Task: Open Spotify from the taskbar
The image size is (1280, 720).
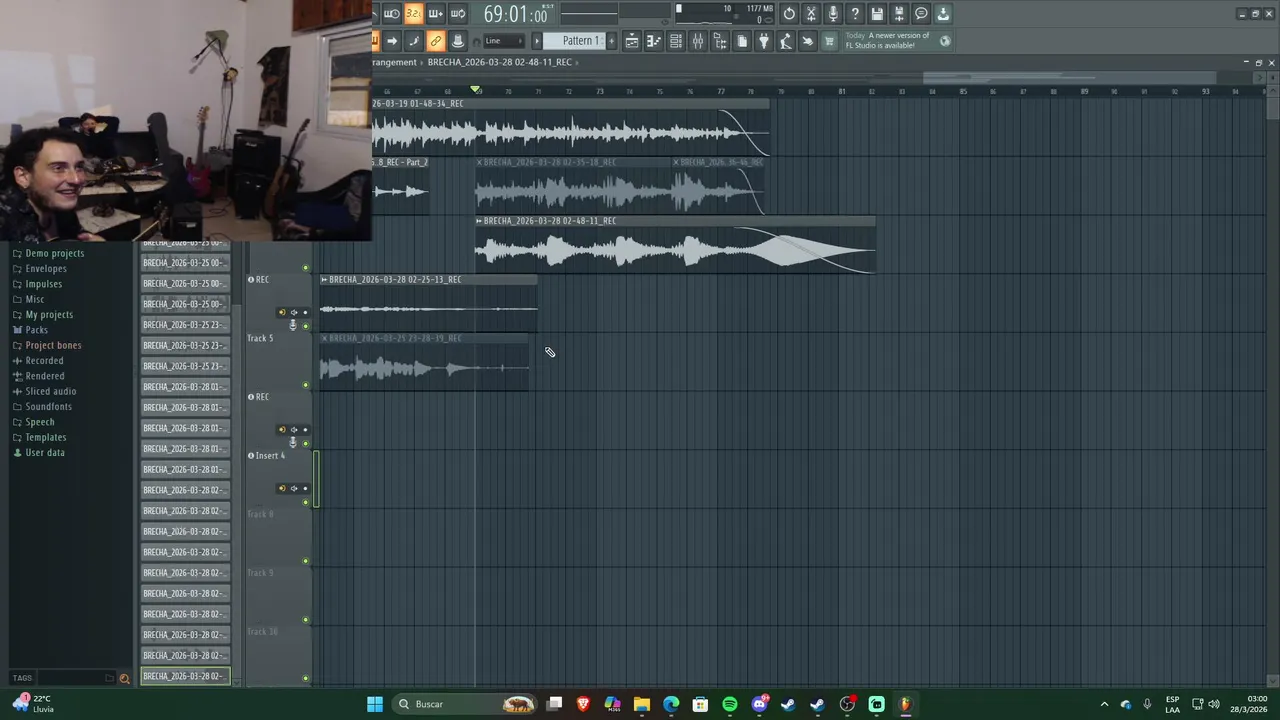Action: (x=730, y=704)
